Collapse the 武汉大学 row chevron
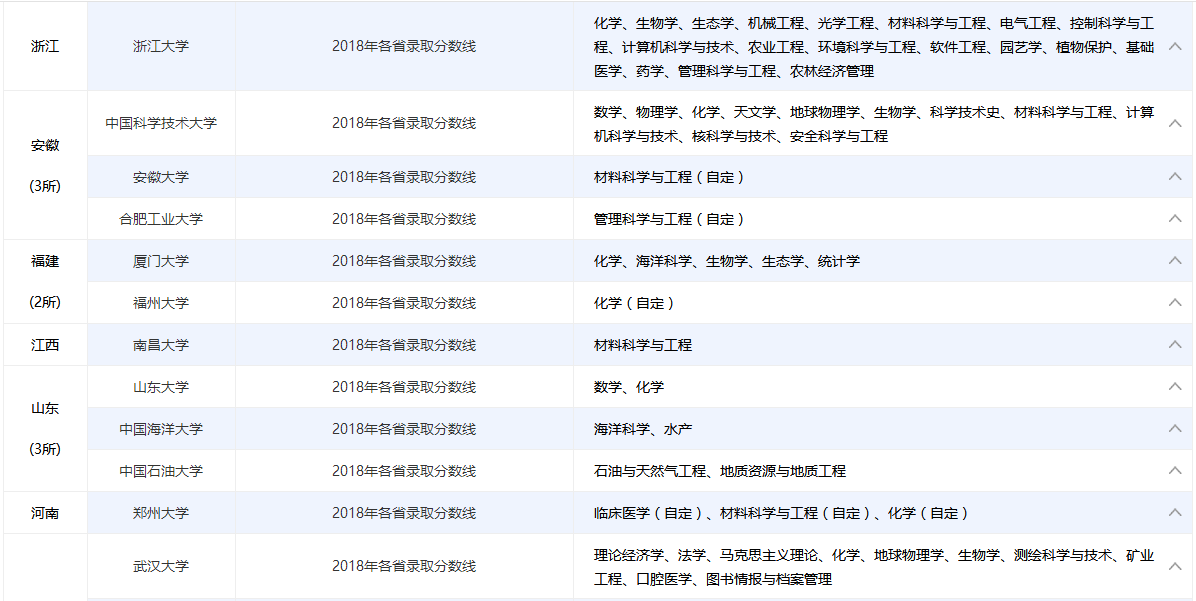1196x601 pixels. pos(1175,566)
